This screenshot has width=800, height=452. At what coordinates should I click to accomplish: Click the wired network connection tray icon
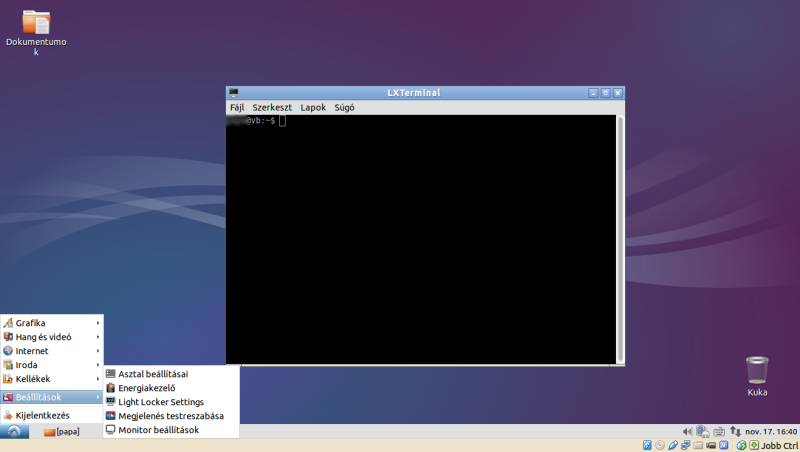(703, 432)
